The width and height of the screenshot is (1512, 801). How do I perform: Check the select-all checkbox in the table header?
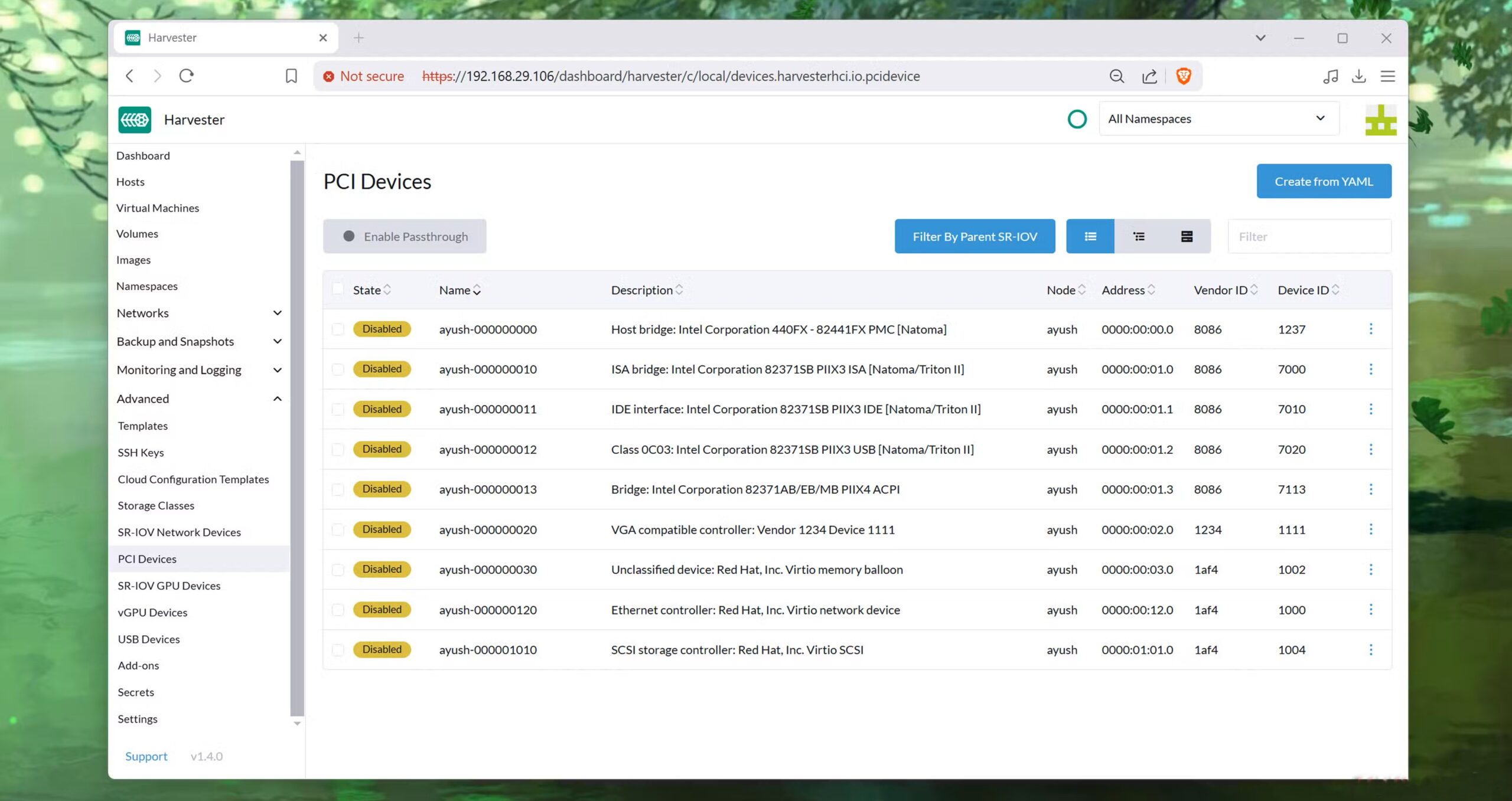[x=338, y=289]
